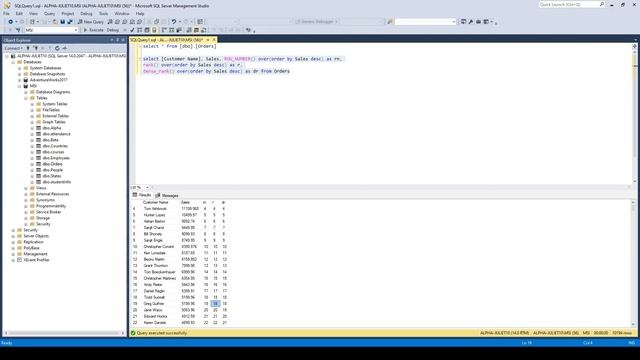Select dbo.People table in the tree
The height and width of the screenshot is (360, 640).
(53, 170)
